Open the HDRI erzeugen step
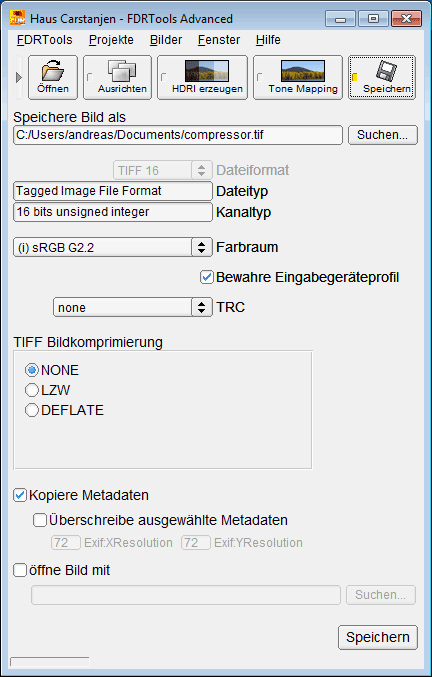Image resolution: width=432 pixels, height=677 pixels. click(202, 77)
